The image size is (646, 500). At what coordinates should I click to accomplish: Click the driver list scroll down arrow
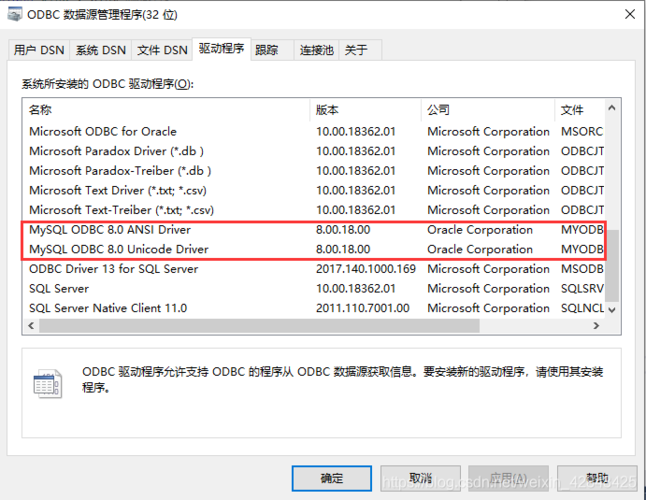612,310
